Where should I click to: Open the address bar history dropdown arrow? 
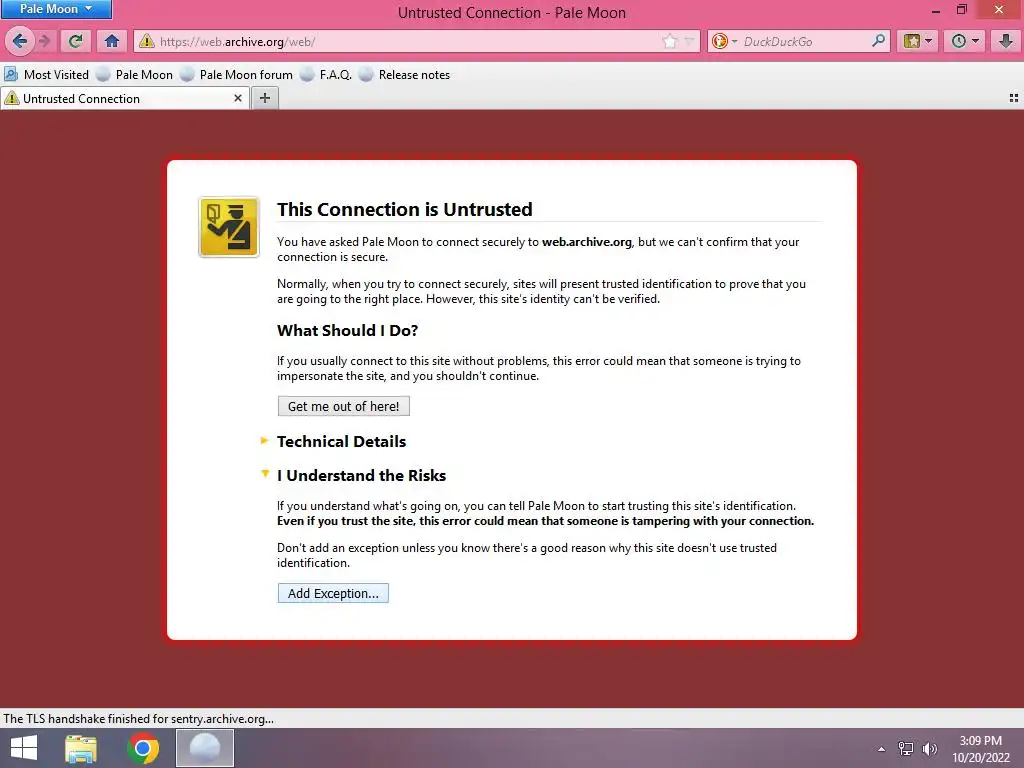coord(689,42)
